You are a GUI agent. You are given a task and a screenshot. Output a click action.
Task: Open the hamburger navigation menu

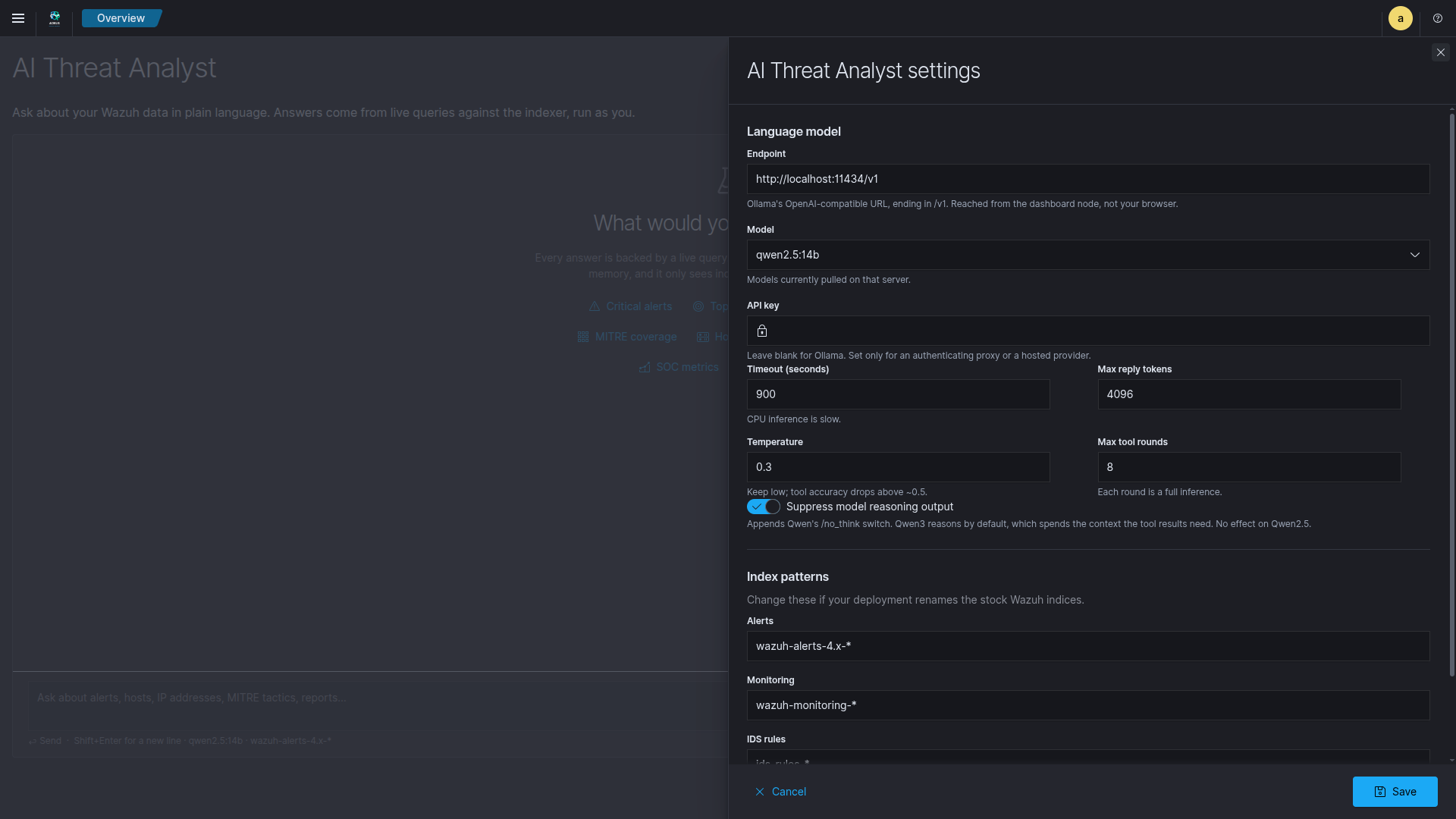pyautogui.click(x=18, y=18)
